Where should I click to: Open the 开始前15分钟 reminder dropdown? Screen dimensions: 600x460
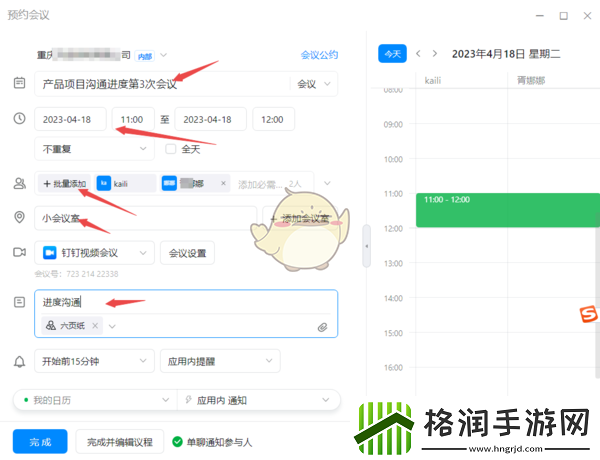click(x=95, y=361)
